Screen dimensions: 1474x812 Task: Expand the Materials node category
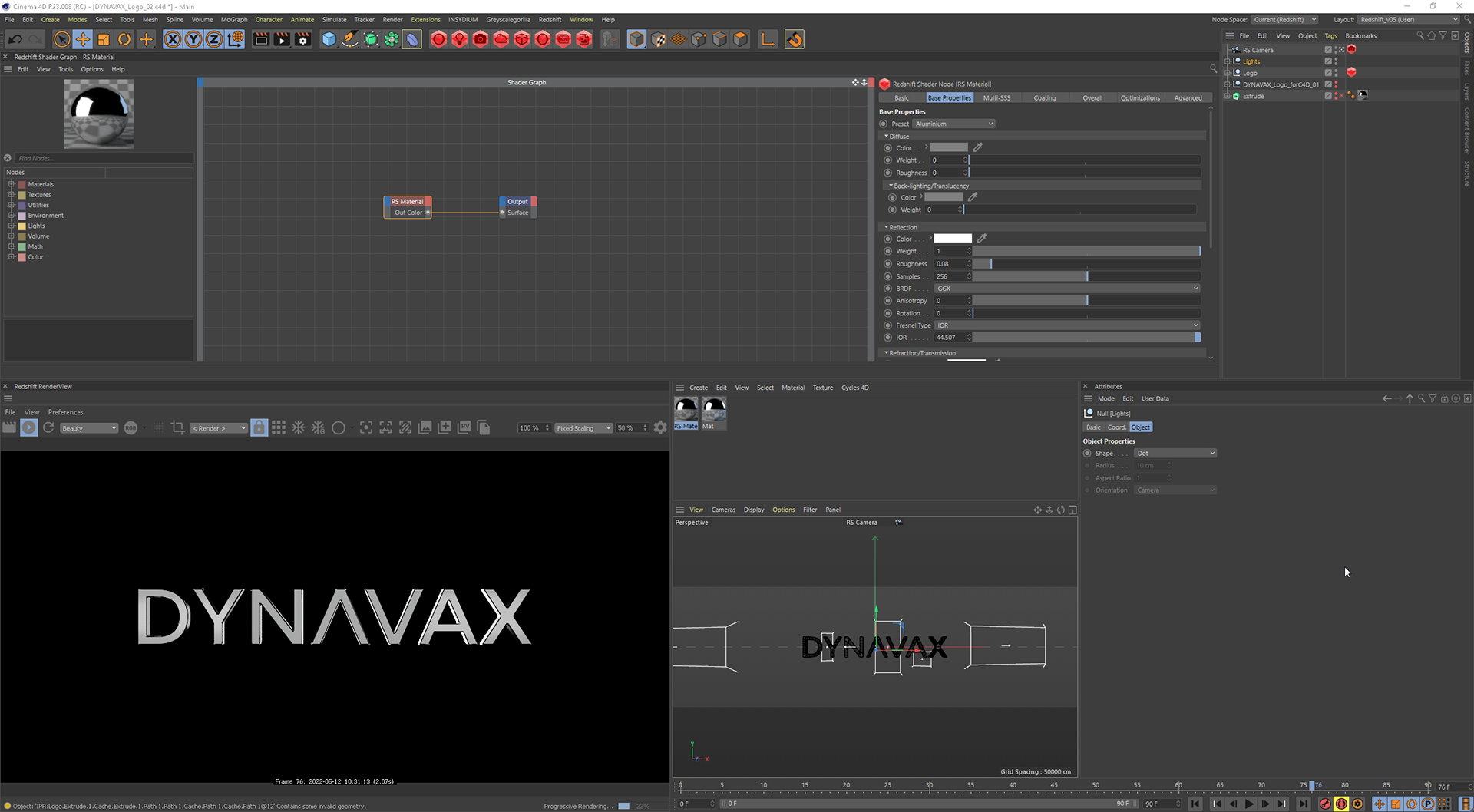[x=12, y=184]
